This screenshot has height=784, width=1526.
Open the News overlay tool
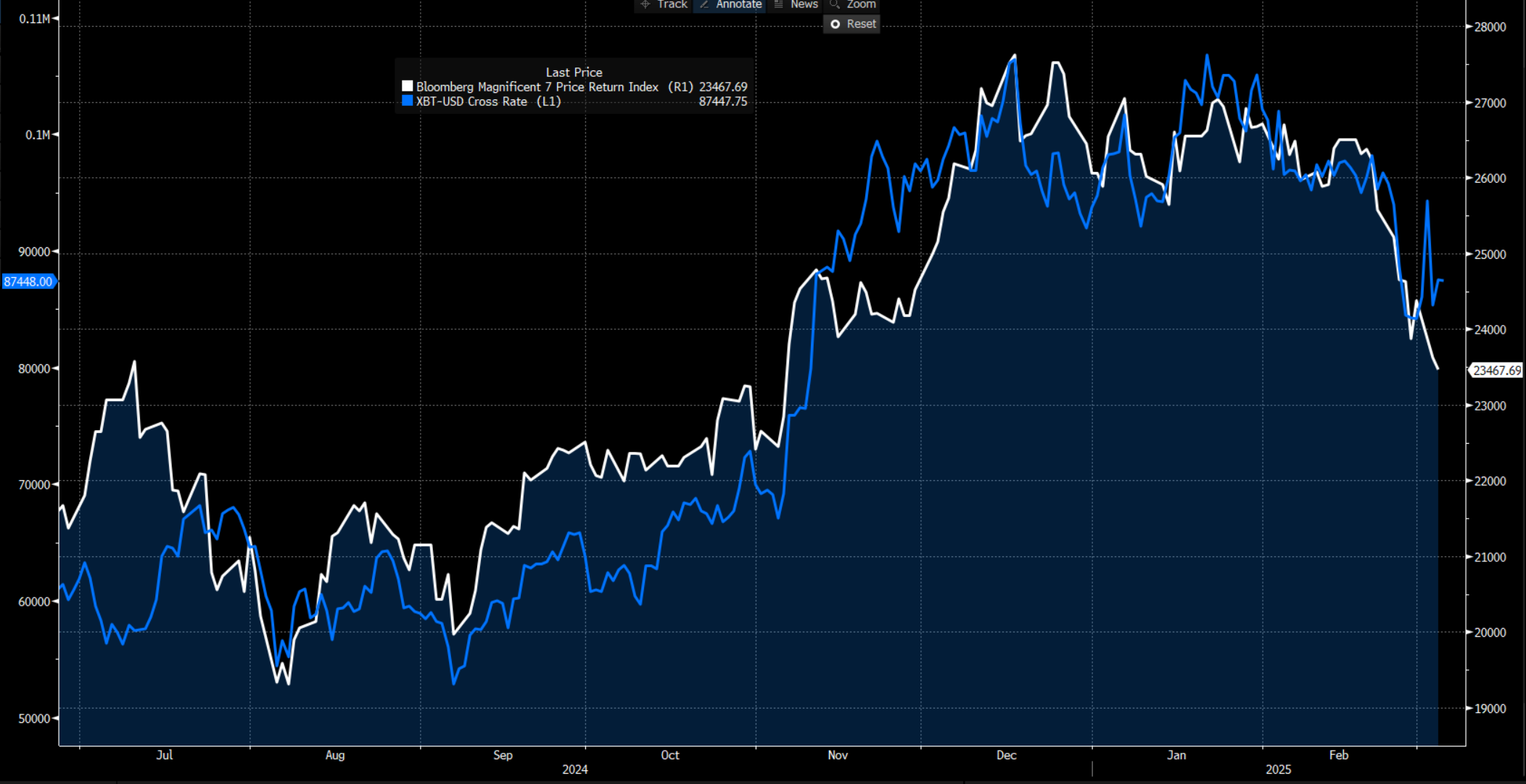point(795,5)
